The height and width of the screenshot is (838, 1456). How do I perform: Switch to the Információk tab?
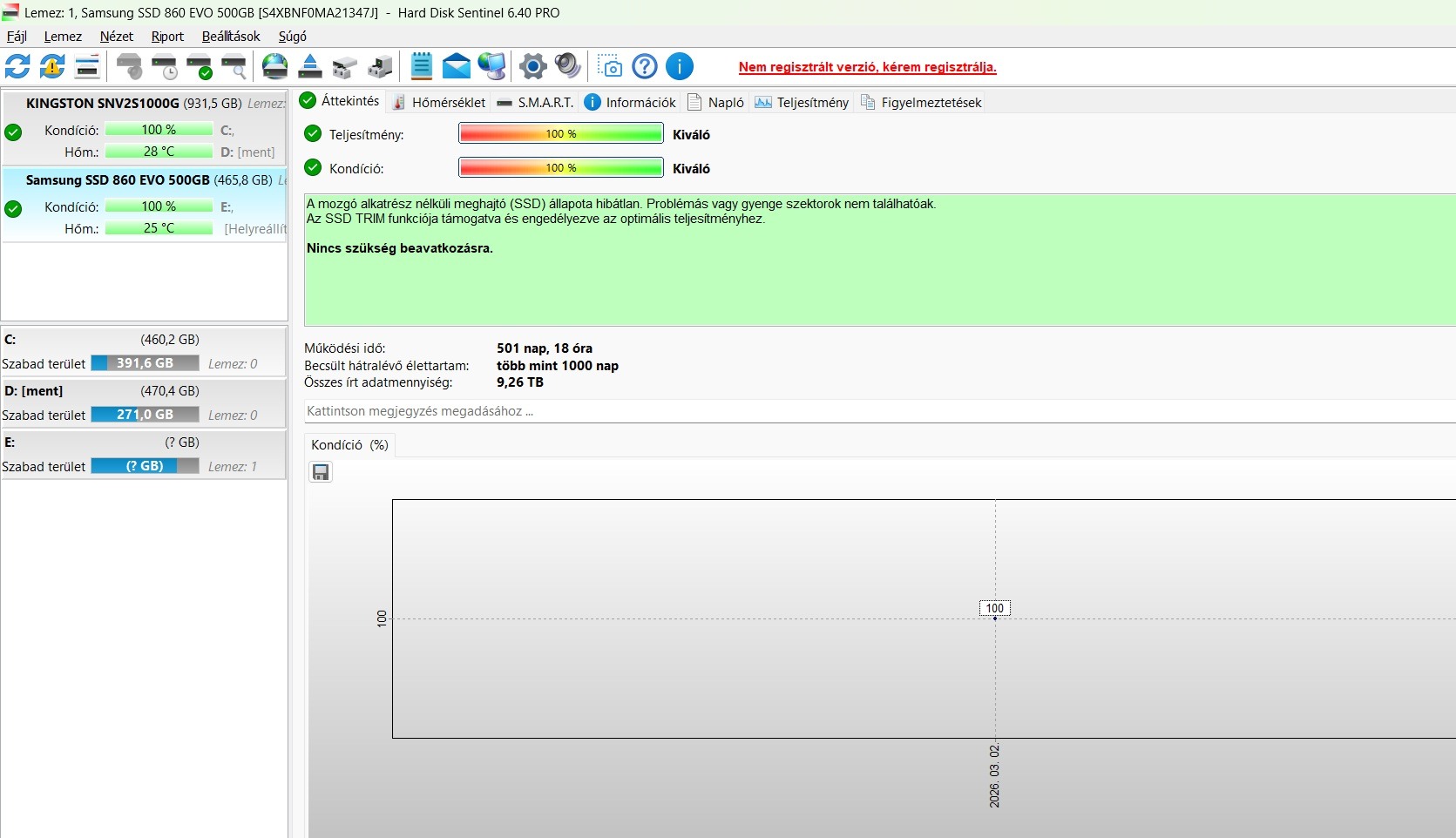point(631,102)
